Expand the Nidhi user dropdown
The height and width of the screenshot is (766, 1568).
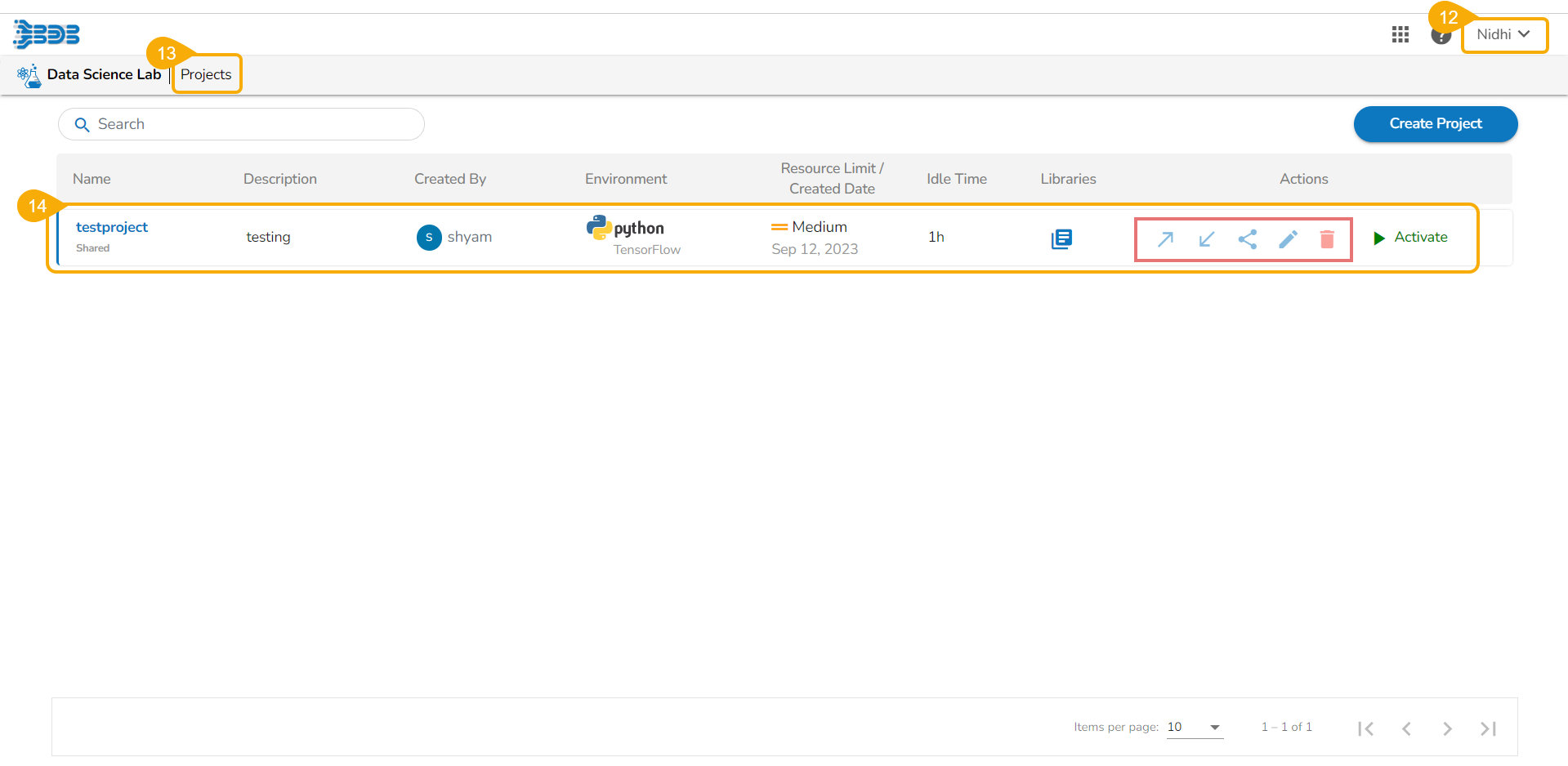1503,34
